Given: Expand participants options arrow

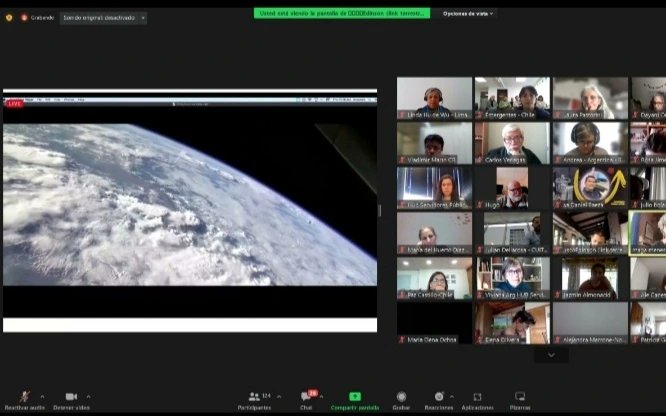Looking at the screenshot, I should tap(279, 396).
